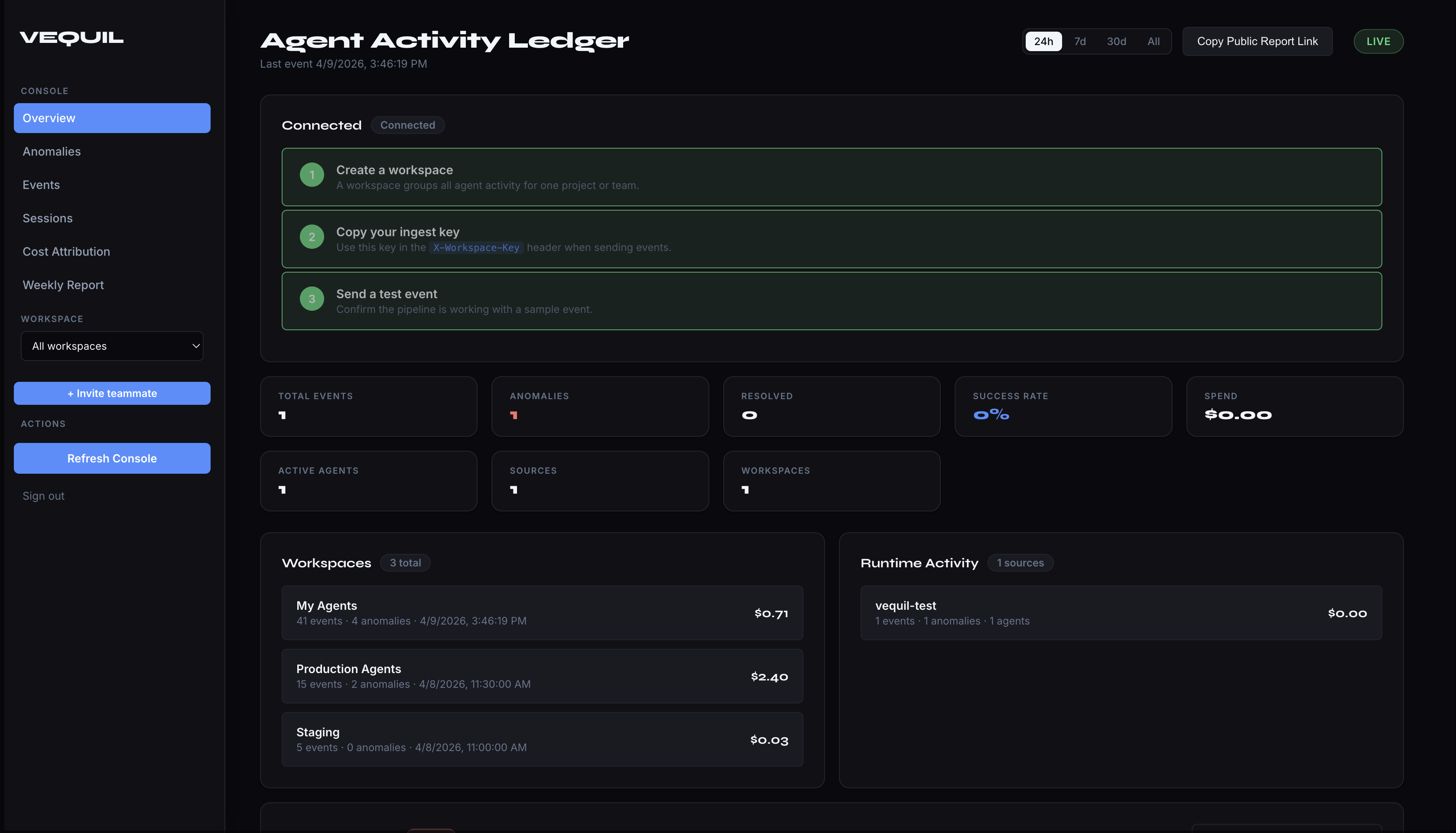Image resolution: width=1456 pixels, height=833 pixels.
Task: Click the step 1 circle icon
Action: point(312,175)
